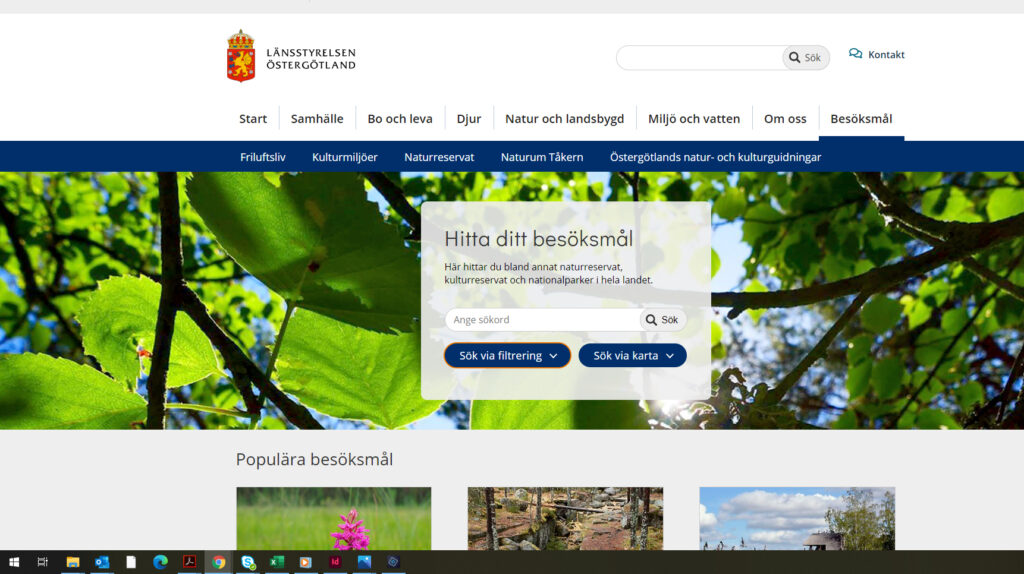Image resolution: width=1024 pixels, height=574 pixels.
Task: Open Microsoft Edge from the taskbar
Action: (x=160, y=562)
